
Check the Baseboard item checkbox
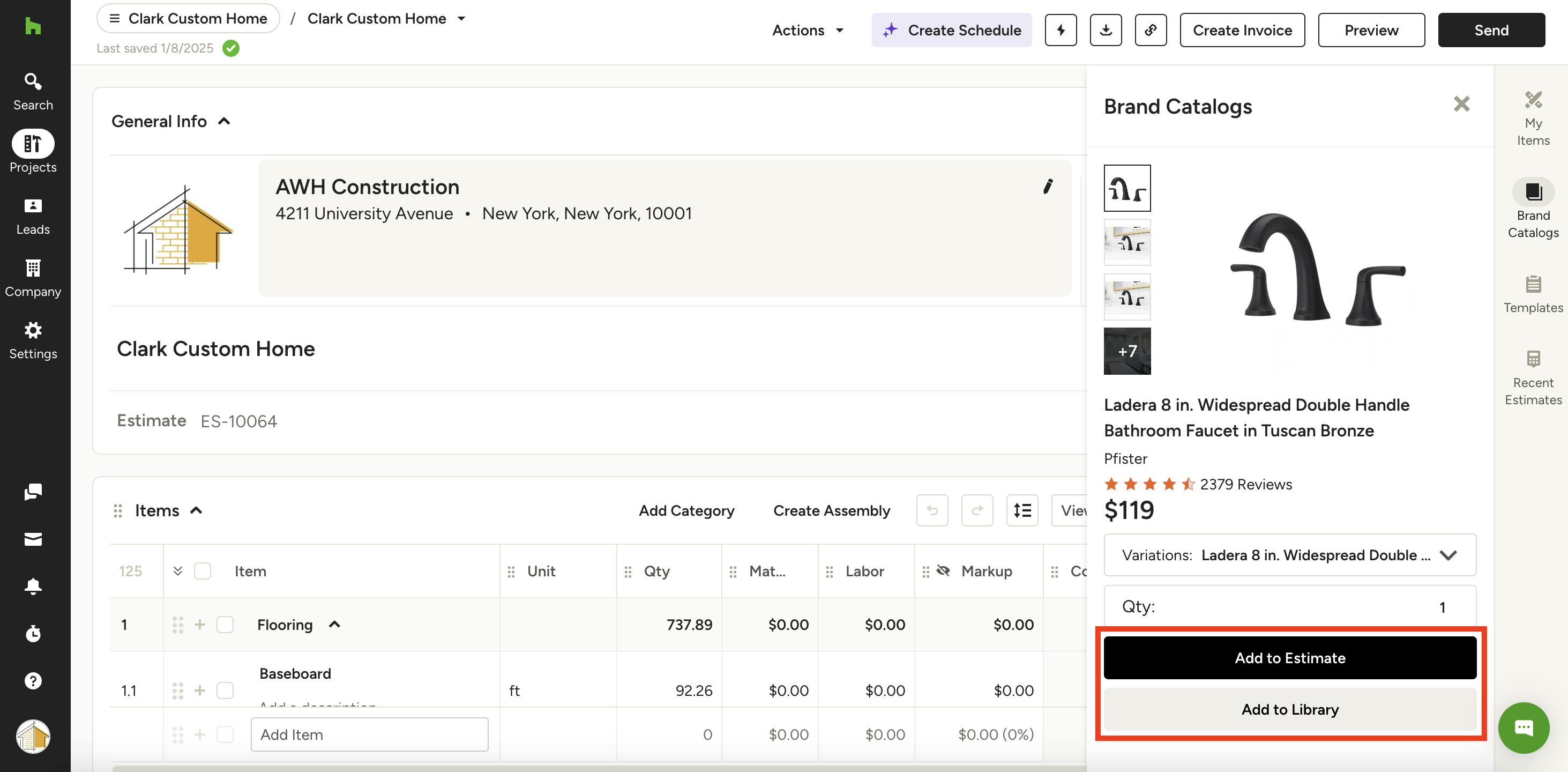pos(225,691)
